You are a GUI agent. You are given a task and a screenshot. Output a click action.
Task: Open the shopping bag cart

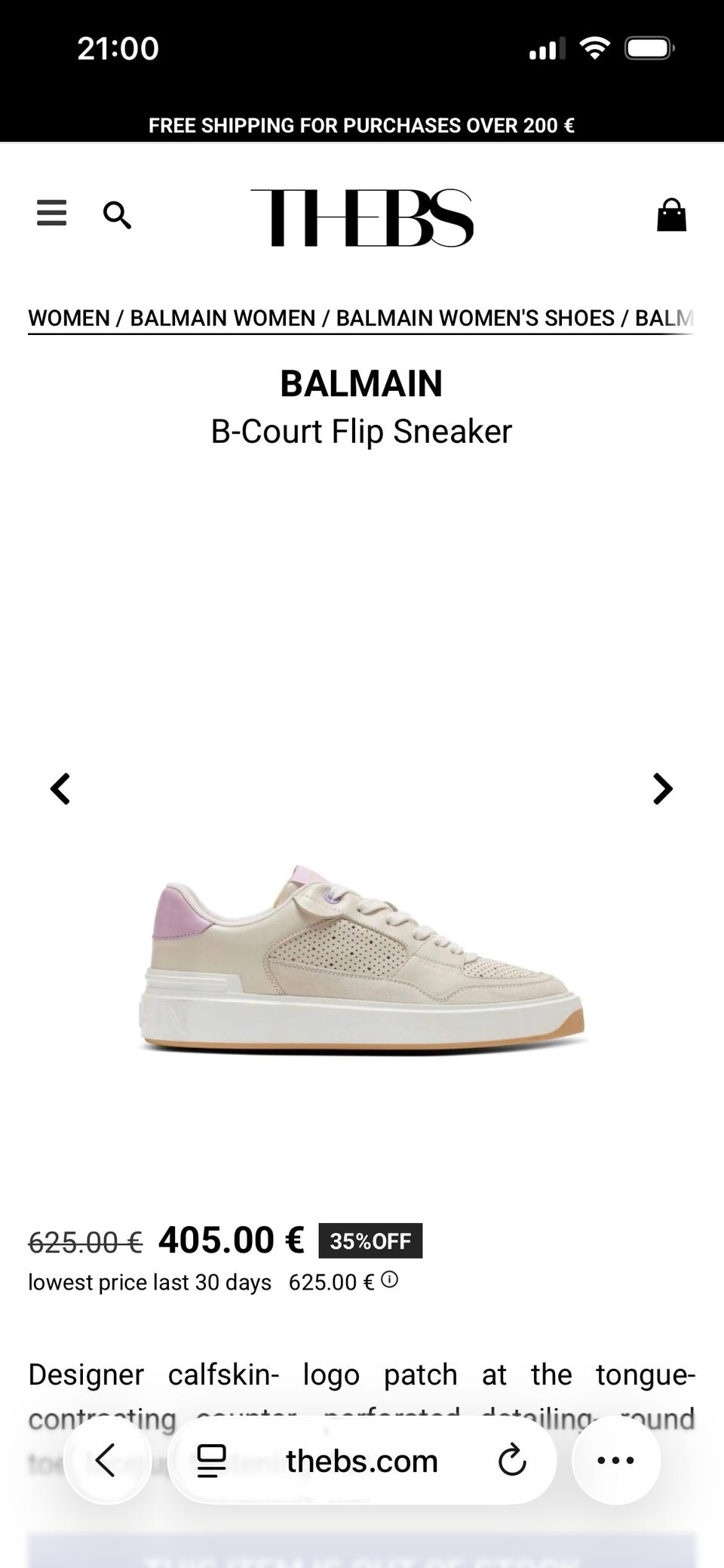(671, 215)
